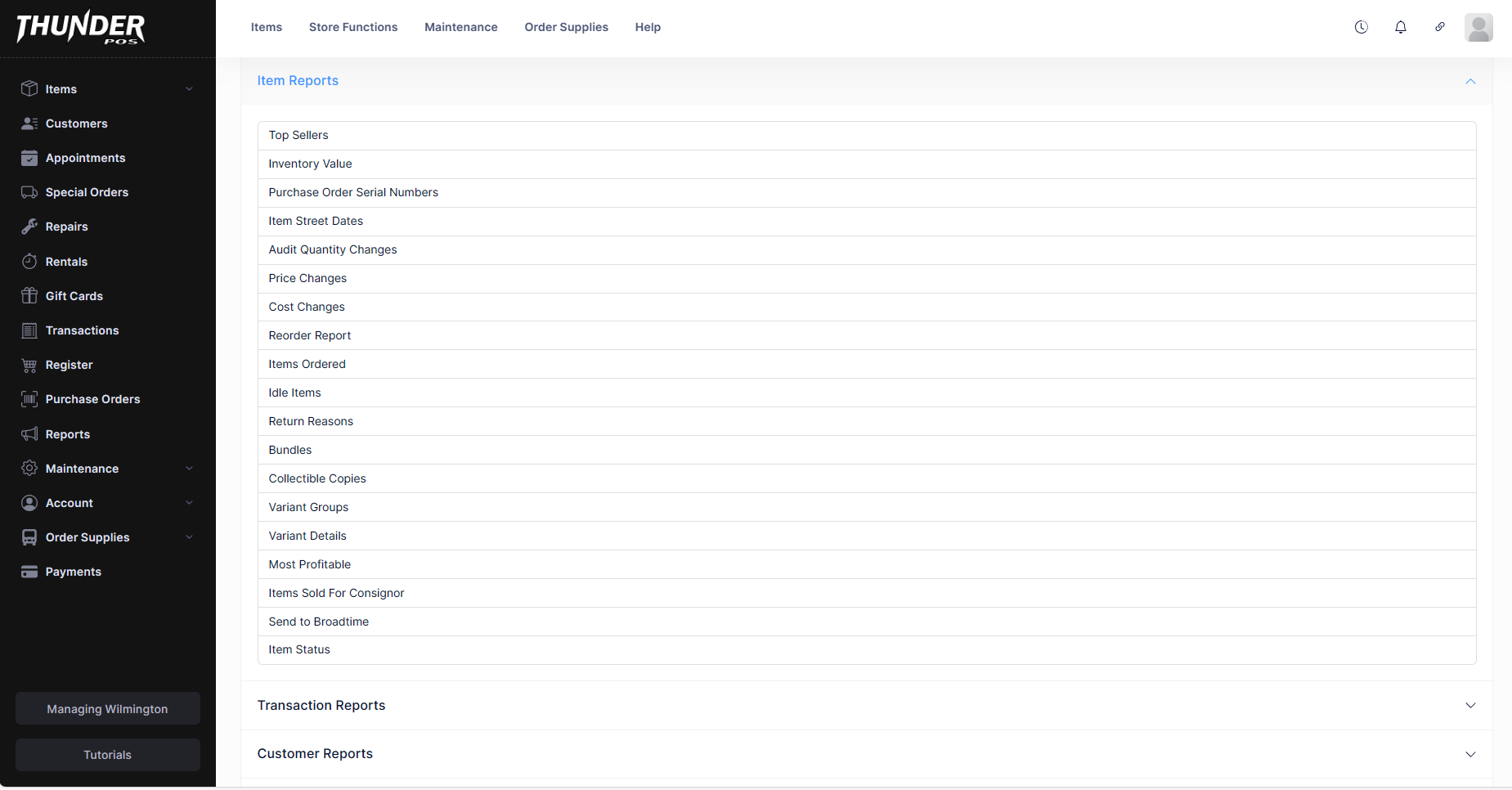This screenshot has width=1512, height=790.
Task: Expand the Customer Reports section
Action: (1469, 754)
